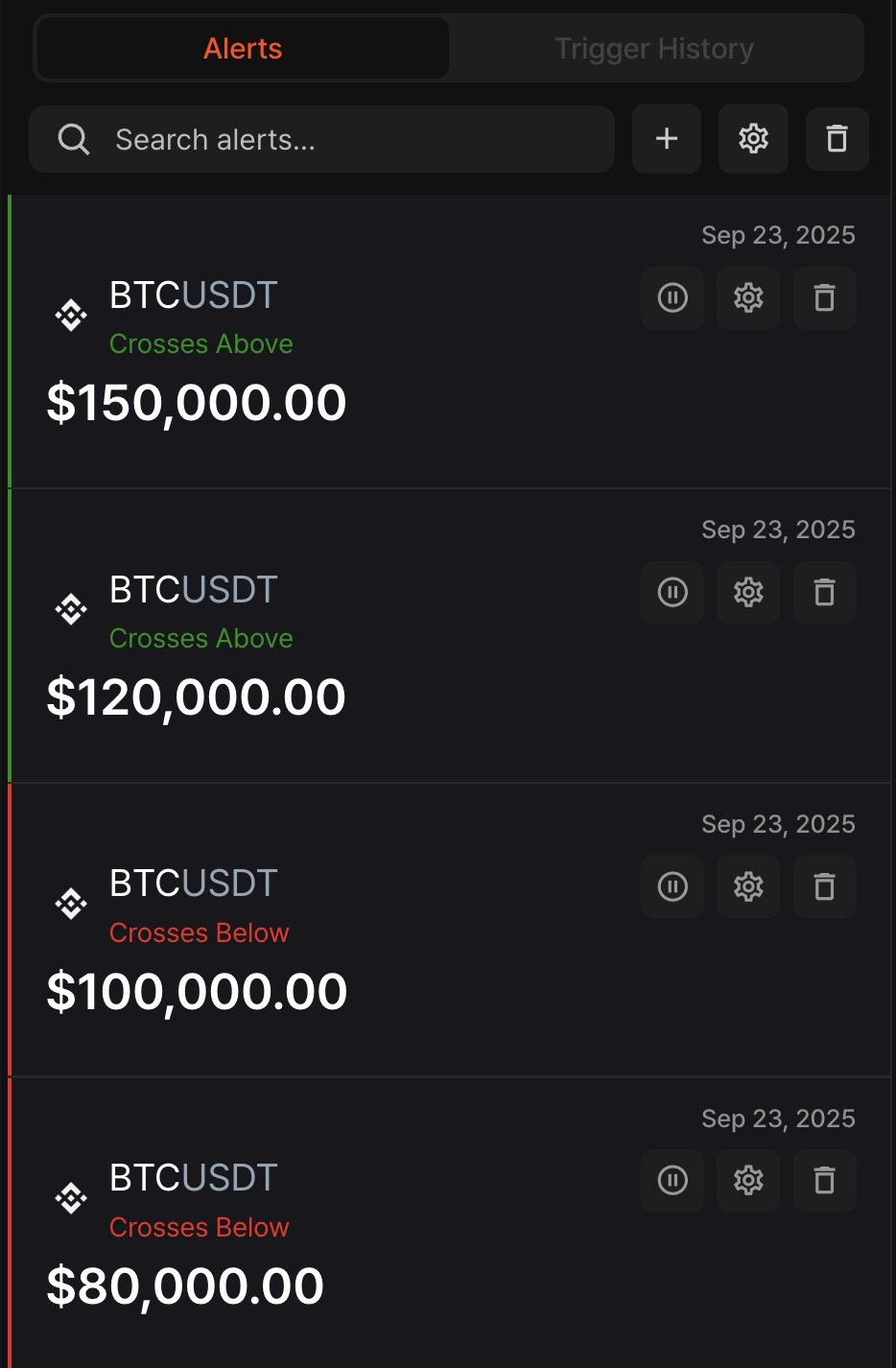The image size is (896, 1368).
Task: Pause the $150,000.00 BTCUSDT alert
Action: coord(672,298)
